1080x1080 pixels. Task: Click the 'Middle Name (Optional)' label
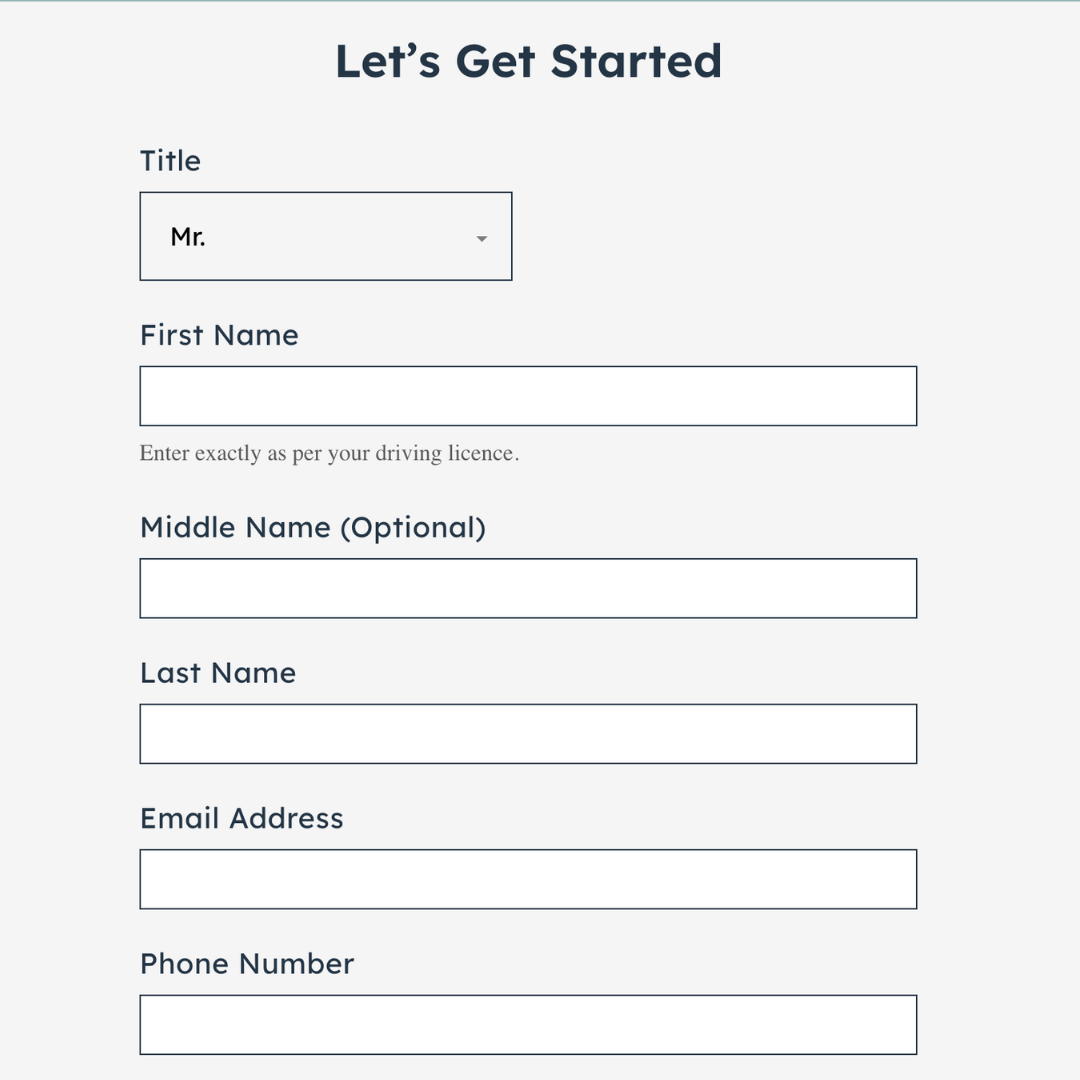click(x=312, y=527)
